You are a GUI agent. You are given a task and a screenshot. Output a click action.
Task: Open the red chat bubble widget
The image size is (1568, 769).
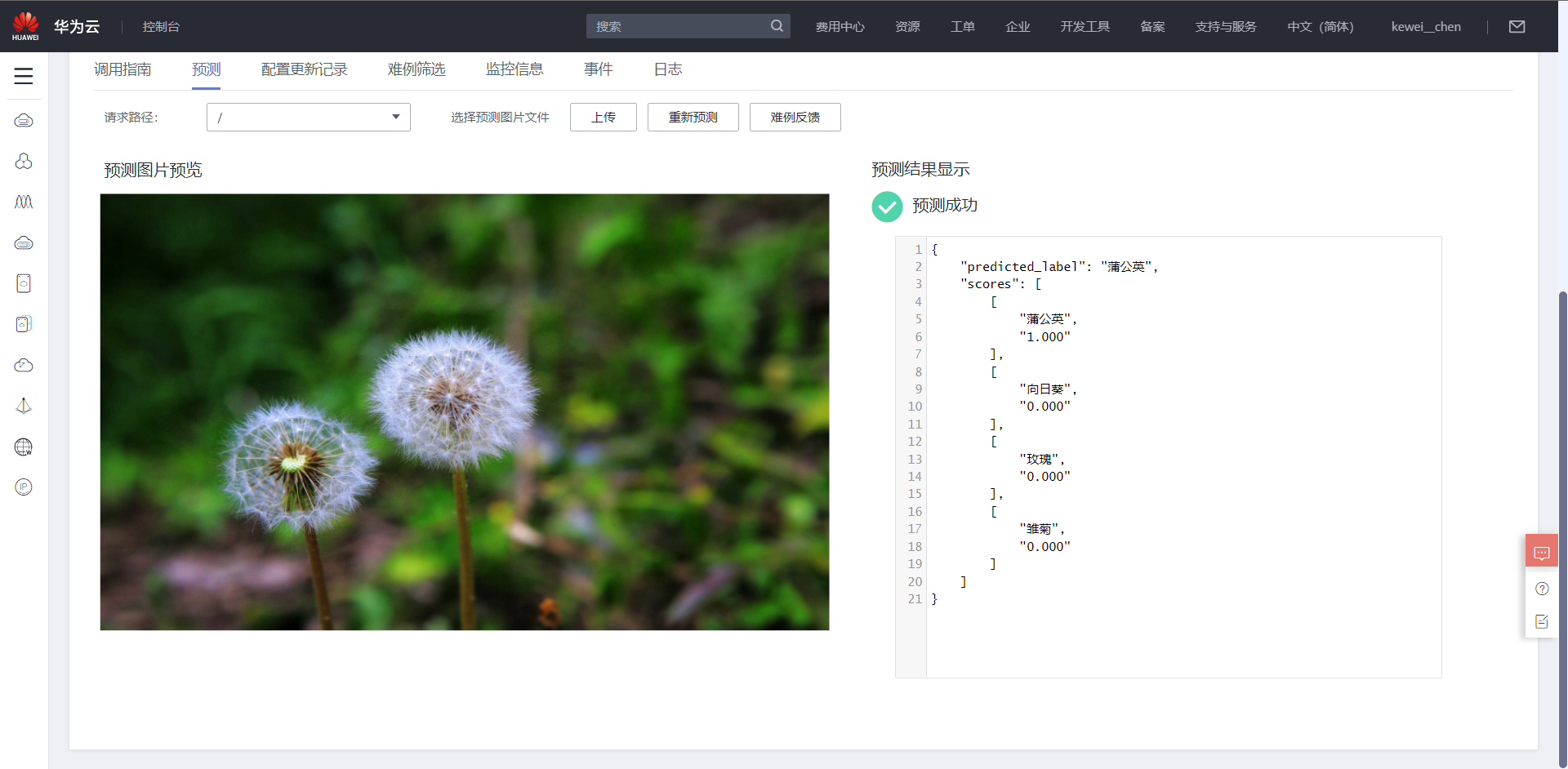1542,553
